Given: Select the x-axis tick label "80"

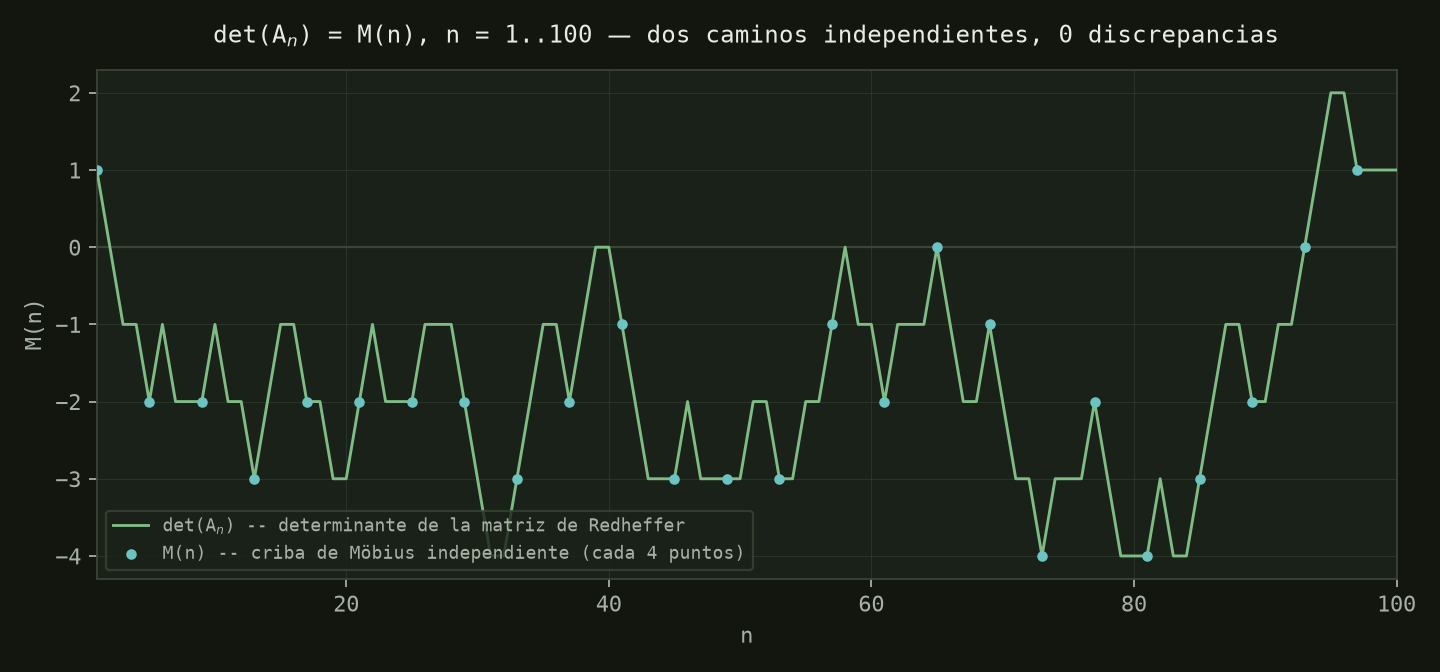Looking at the screenshot, I should [x=1134, y=604].
